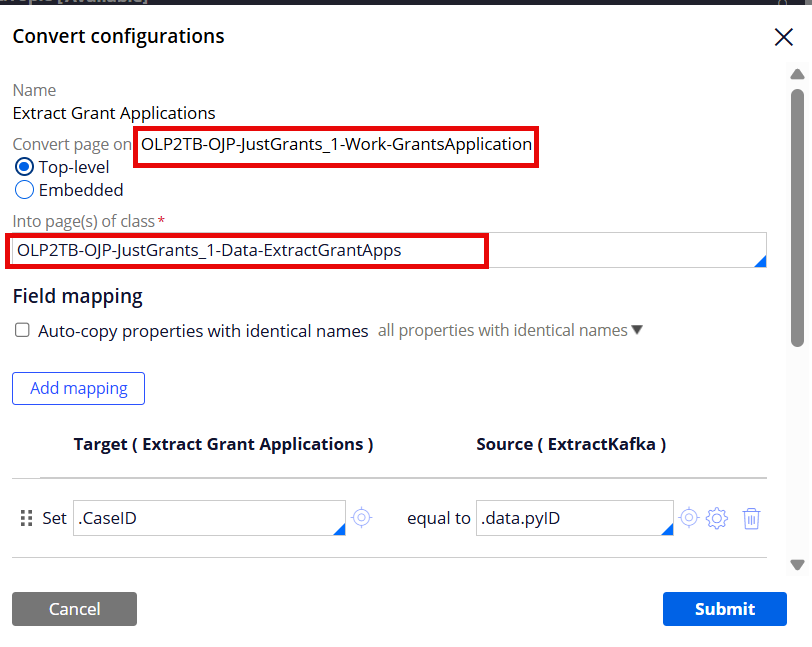Click the Into page(s) of class field
The height and width of the screenshot is (647, 812).
(x=389, y=250)
